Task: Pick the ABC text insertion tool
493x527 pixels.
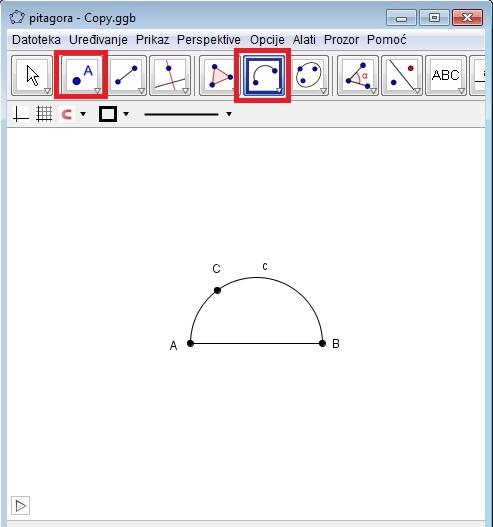Action: click(x=446, y=76)
